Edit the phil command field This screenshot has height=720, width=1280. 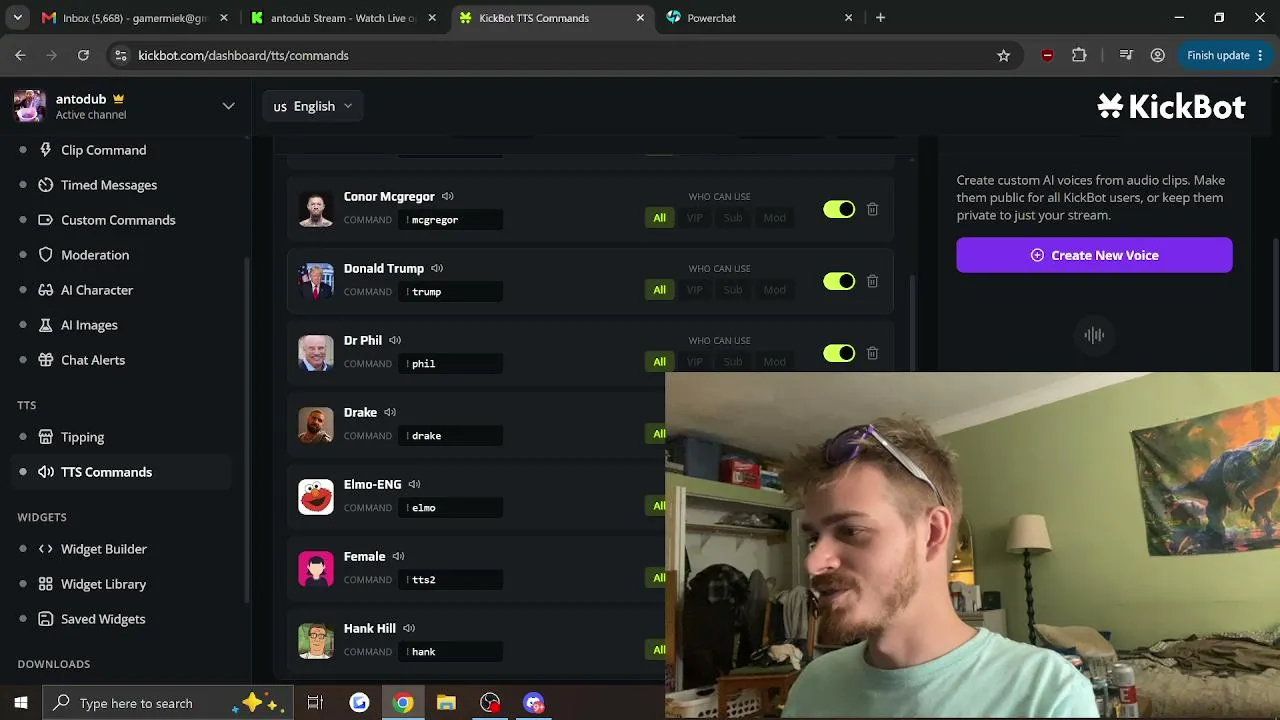pos(452,364)
